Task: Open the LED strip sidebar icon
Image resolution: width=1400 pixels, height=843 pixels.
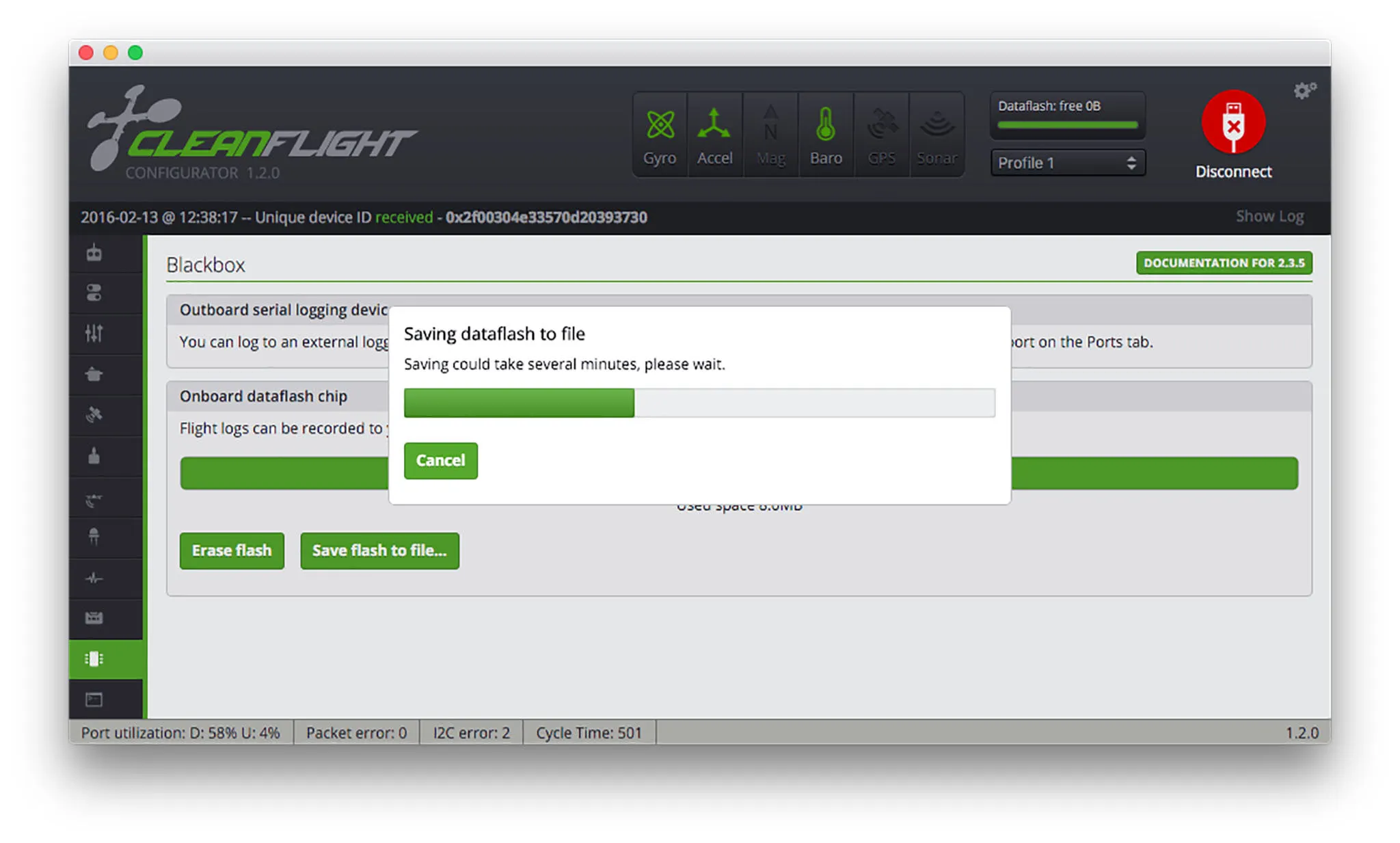Action: coord(94,537)
